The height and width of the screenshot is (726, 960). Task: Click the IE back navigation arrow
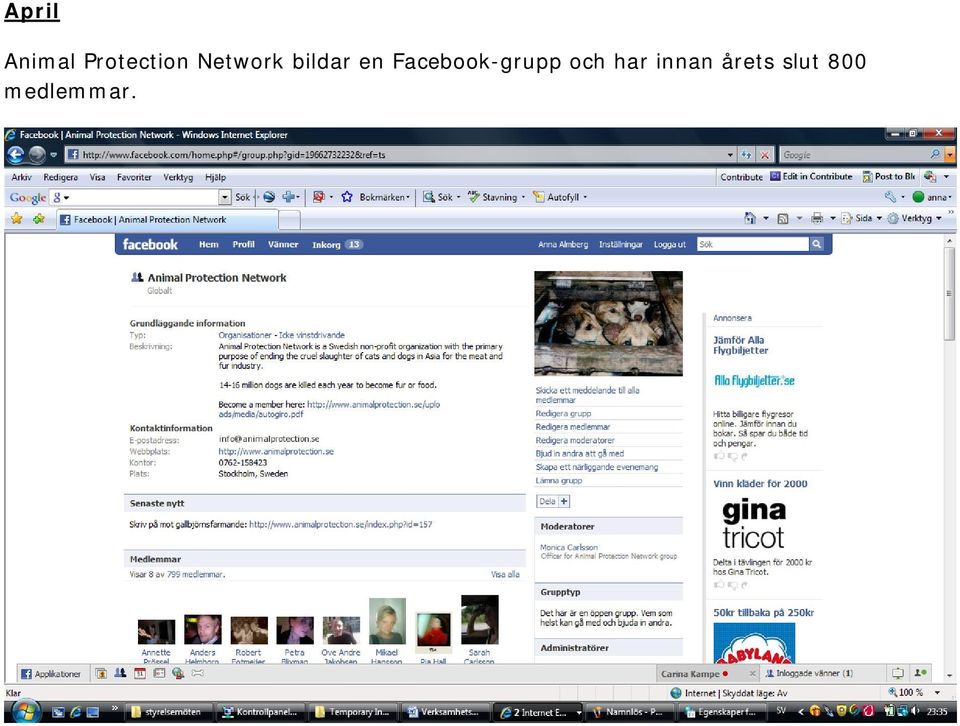[16, 155]
